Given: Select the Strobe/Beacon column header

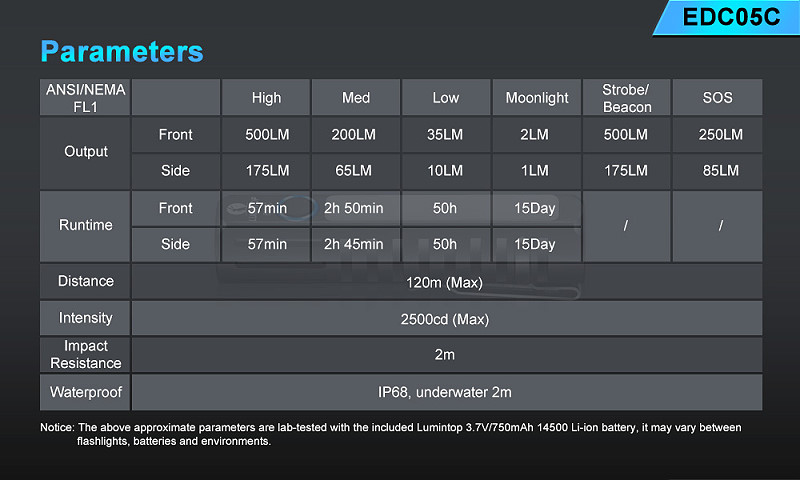Looking at the screenshot, I should pyautogui.click(x=627, y=97).
